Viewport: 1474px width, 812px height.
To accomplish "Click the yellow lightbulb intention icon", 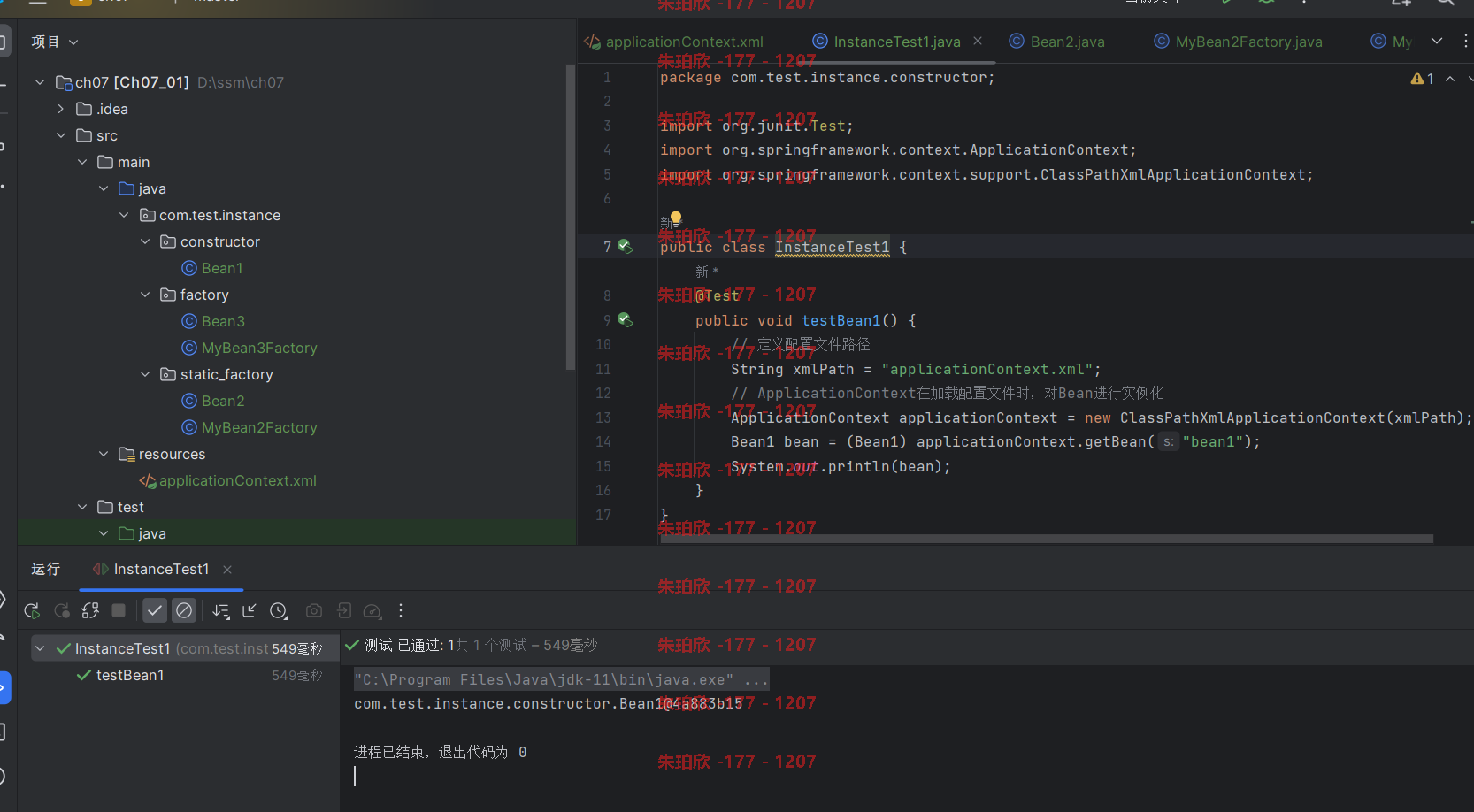I will 676,218.
